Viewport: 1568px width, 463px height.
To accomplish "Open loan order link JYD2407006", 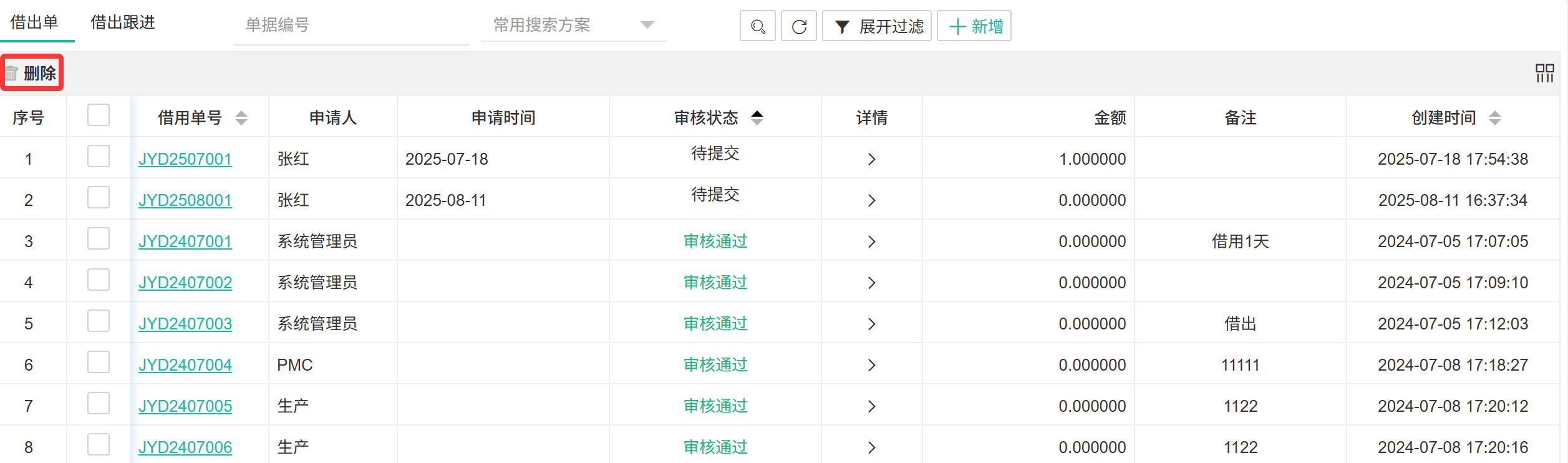I will coord(185,447).
